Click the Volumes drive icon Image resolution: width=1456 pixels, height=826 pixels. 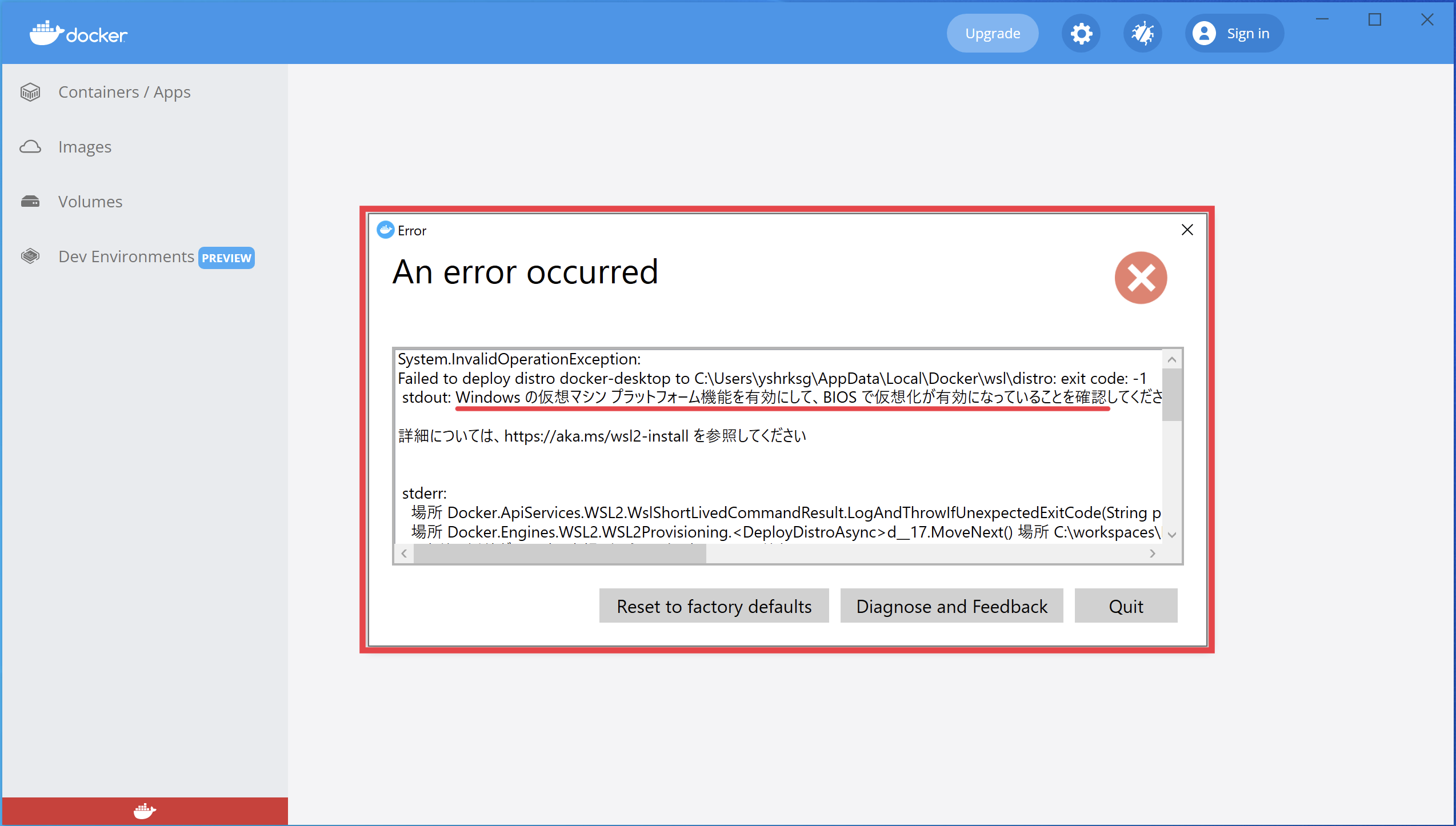pyautogui.click(x=30, y=202)
